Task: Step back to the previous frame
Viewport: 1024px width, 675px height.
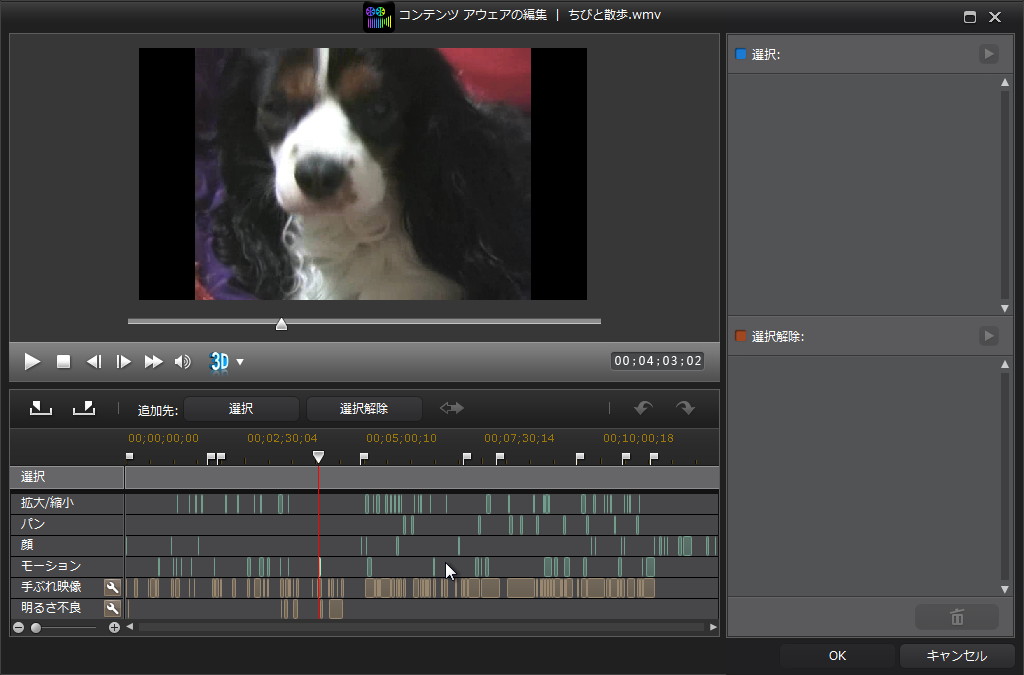Action: pos(94,362)
